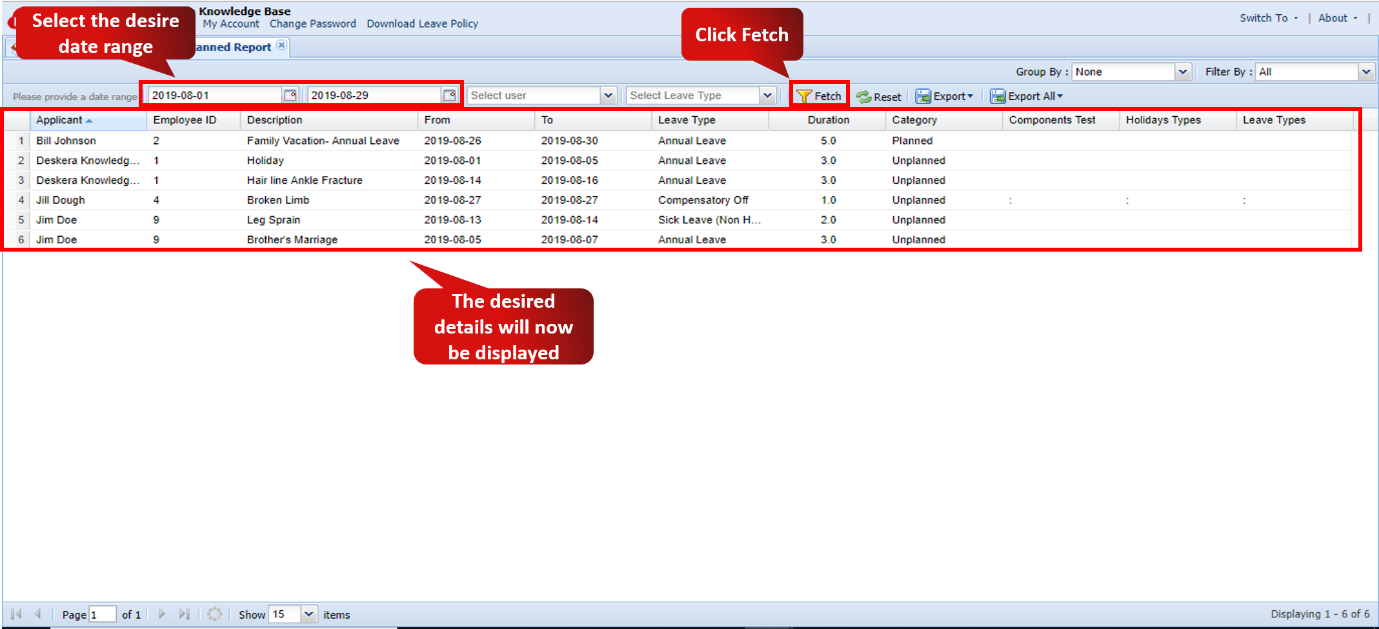Click the Download Leave Policy link
This screenshot has width=1379, height=629.
point(422,23)
